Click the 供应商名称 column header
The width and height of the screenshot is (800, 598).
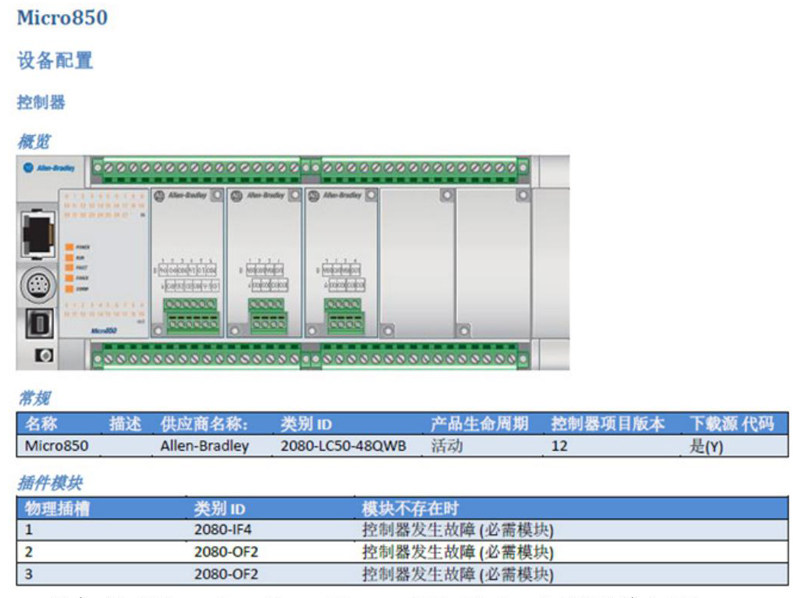click(x=204, y=423)
